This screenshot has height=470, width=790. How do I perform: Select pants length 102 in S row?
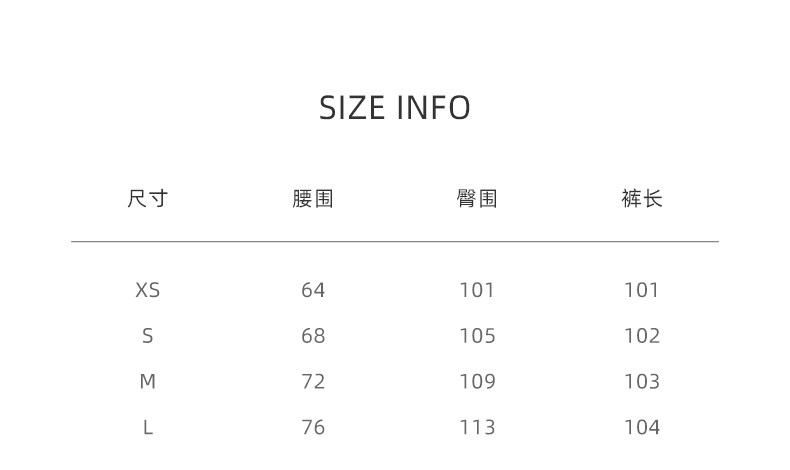point(642,336)
